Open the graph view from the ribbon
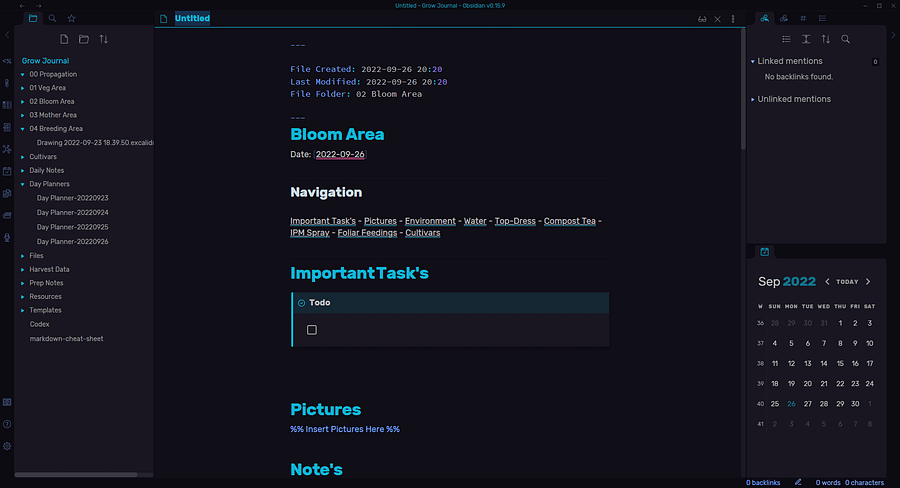This screenshot has width=900, height=488. click(7, 149)
